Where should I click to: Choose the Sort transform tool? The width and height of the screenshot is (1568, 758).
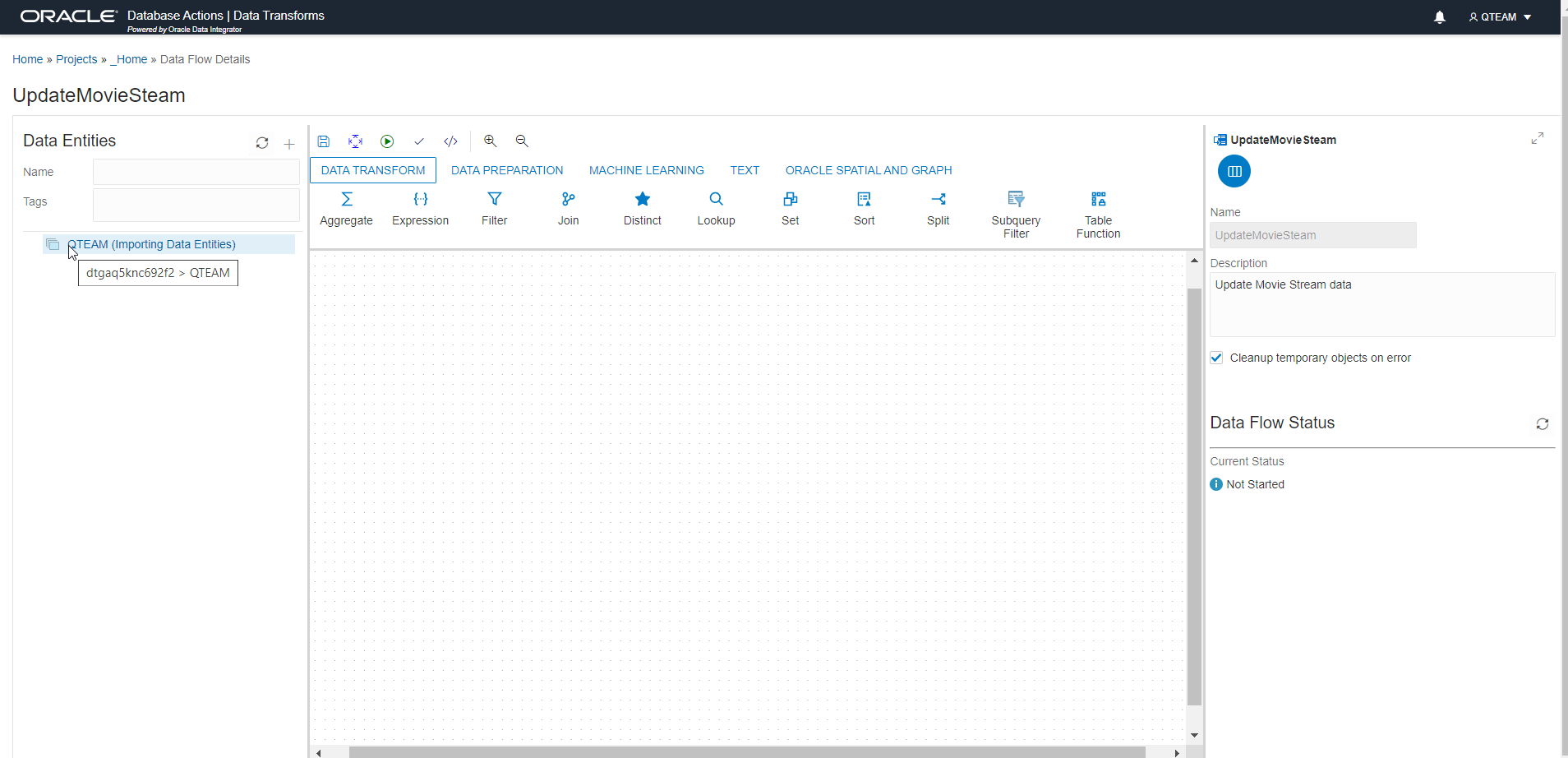click(x=865, y=209)
